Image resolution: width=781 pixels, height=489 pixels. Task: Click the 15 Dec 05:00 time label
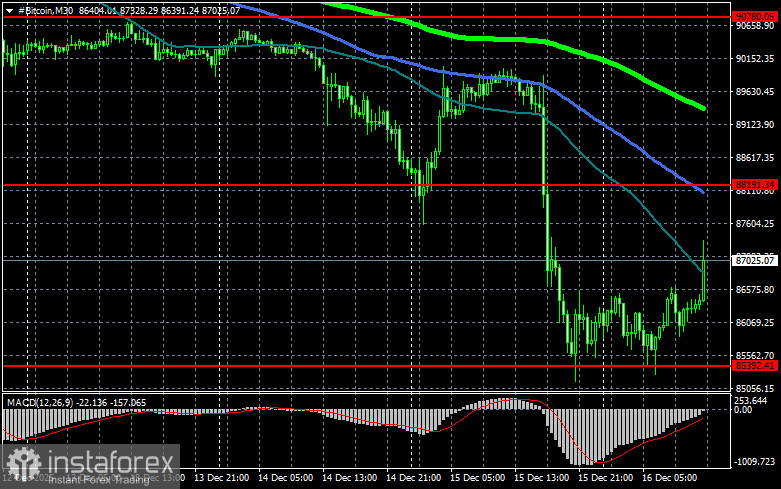[478, 478]
